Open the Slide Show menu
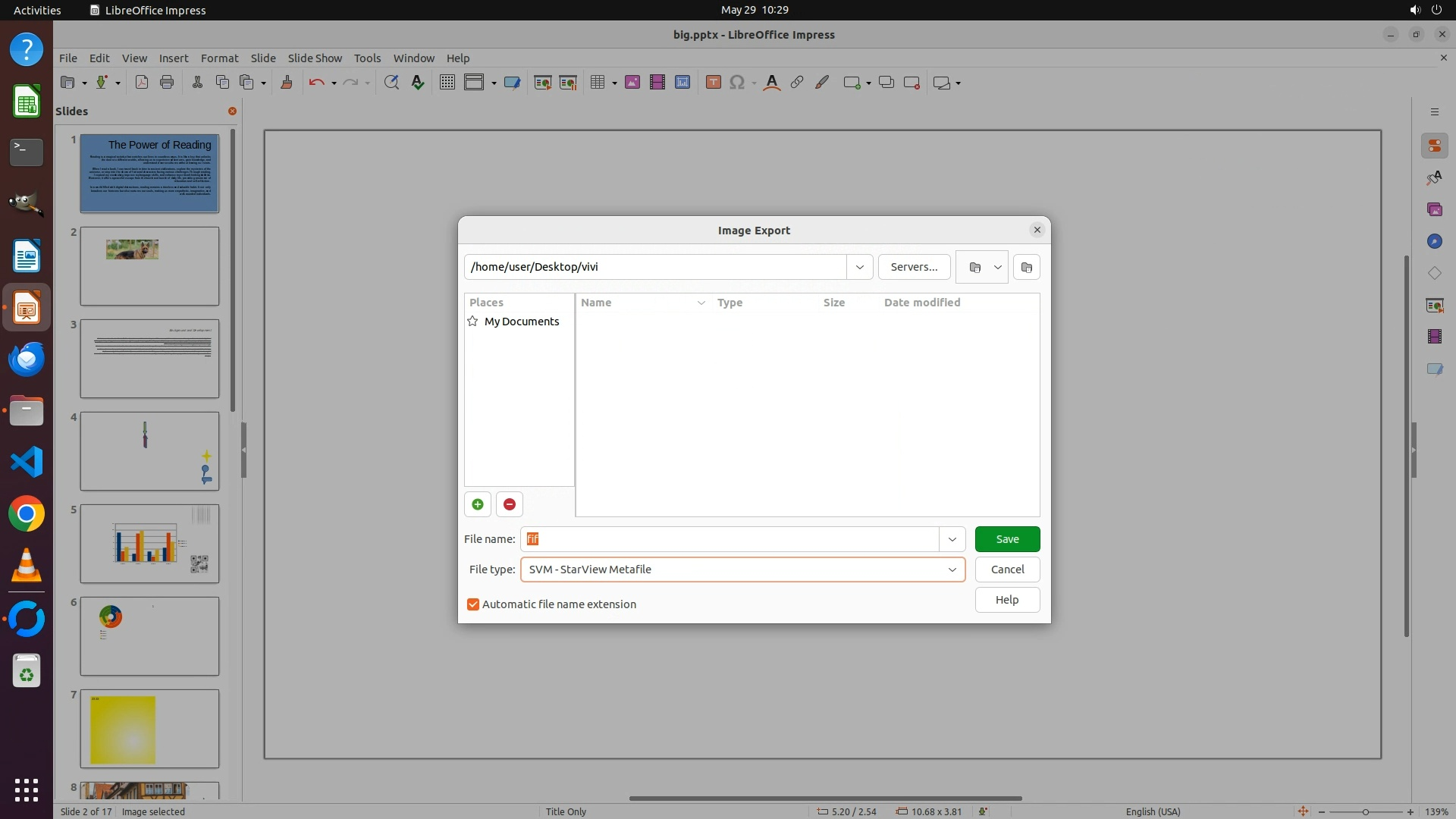This screenshot has width=1456, height=819. [x=315, y=58]
